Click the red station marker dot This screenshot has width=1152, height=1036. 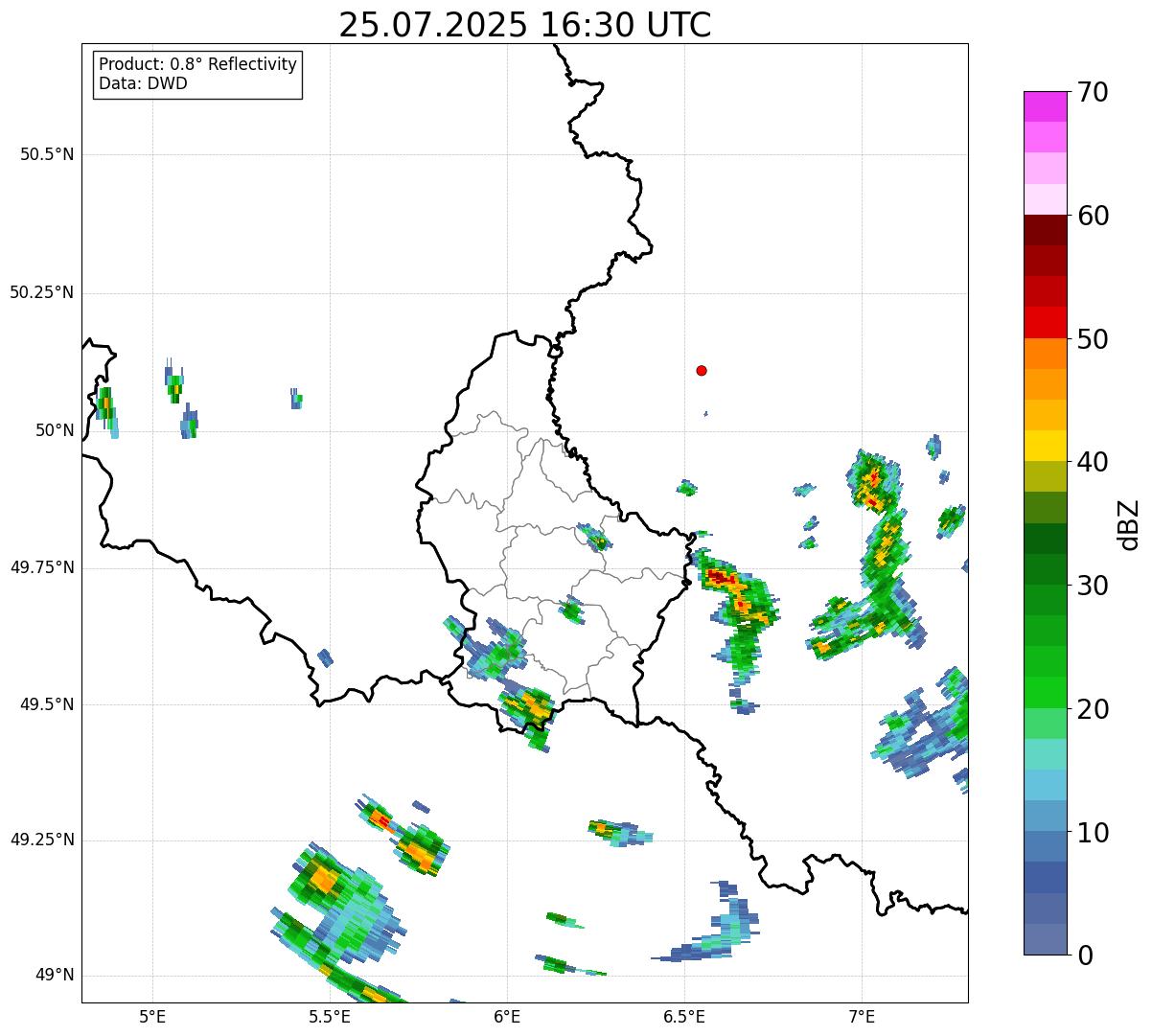702,371
